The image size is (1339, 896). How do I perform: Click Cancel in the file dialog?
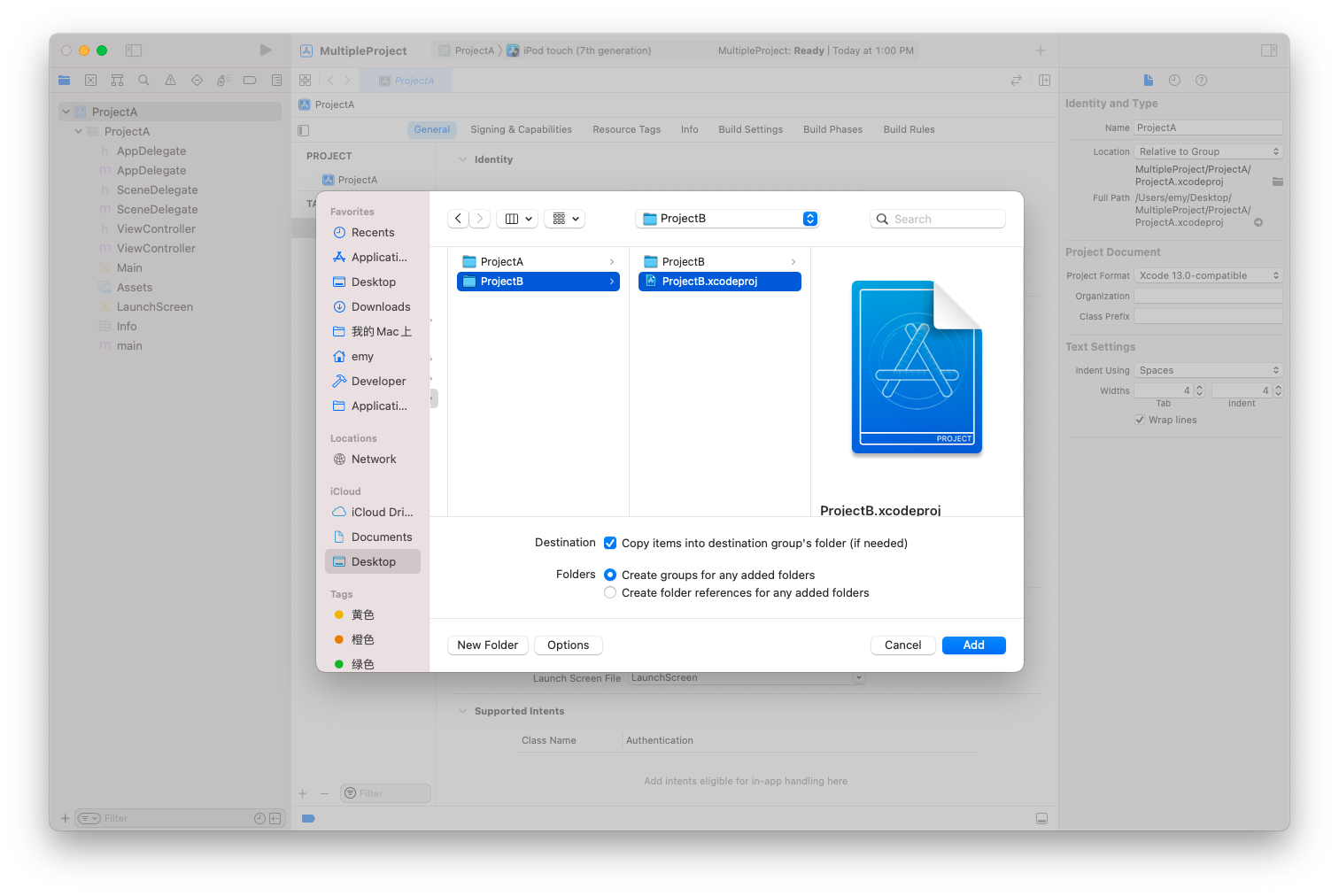tap(902, 645)
